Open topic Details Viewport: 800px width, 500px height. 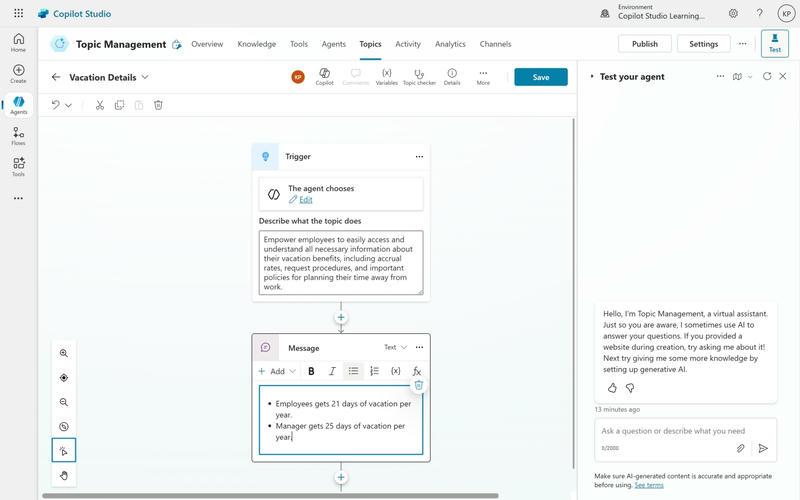452,77
